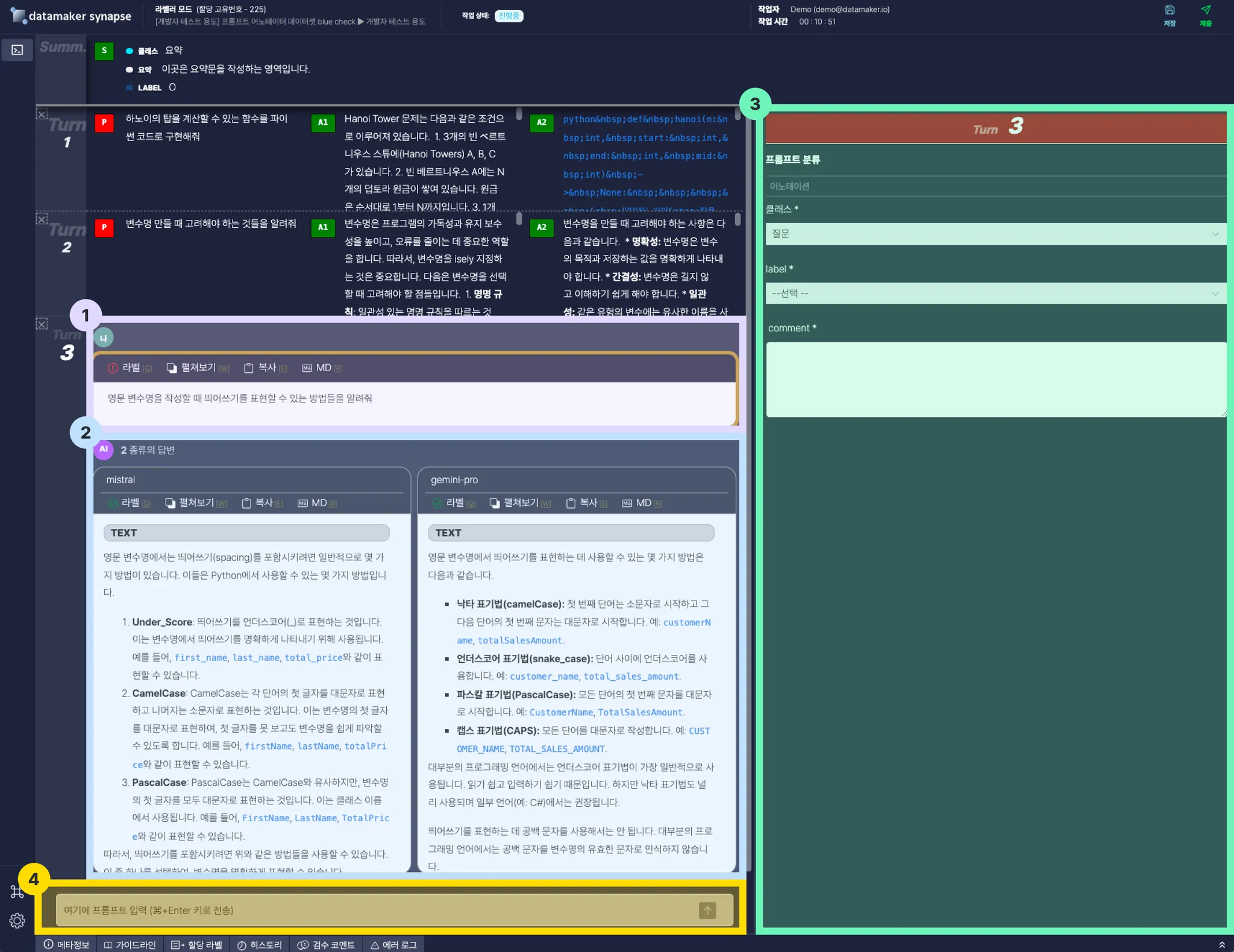Open the label dropdown showing --선택--
This screenshot has height=952, width=1234.
994,293
